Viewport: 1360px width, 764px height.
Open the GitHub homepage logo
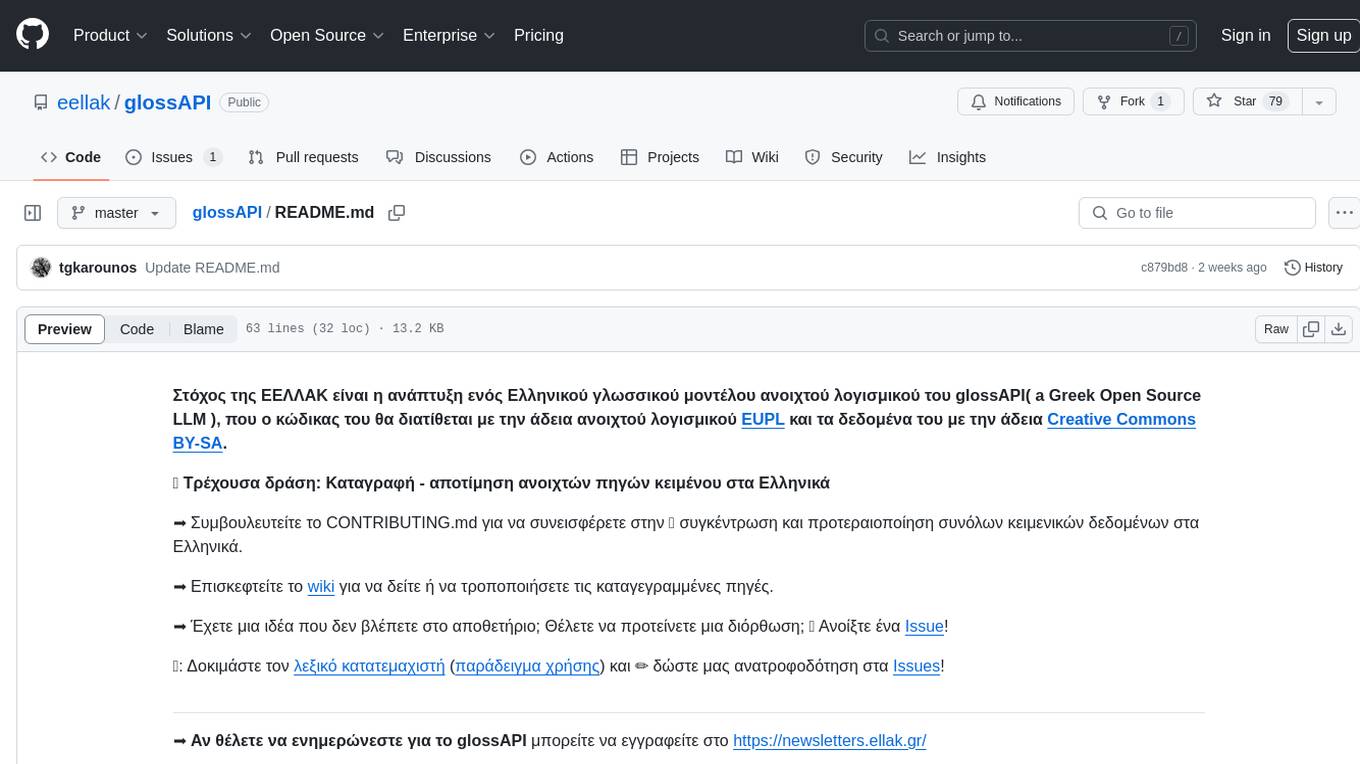point(32,35)
